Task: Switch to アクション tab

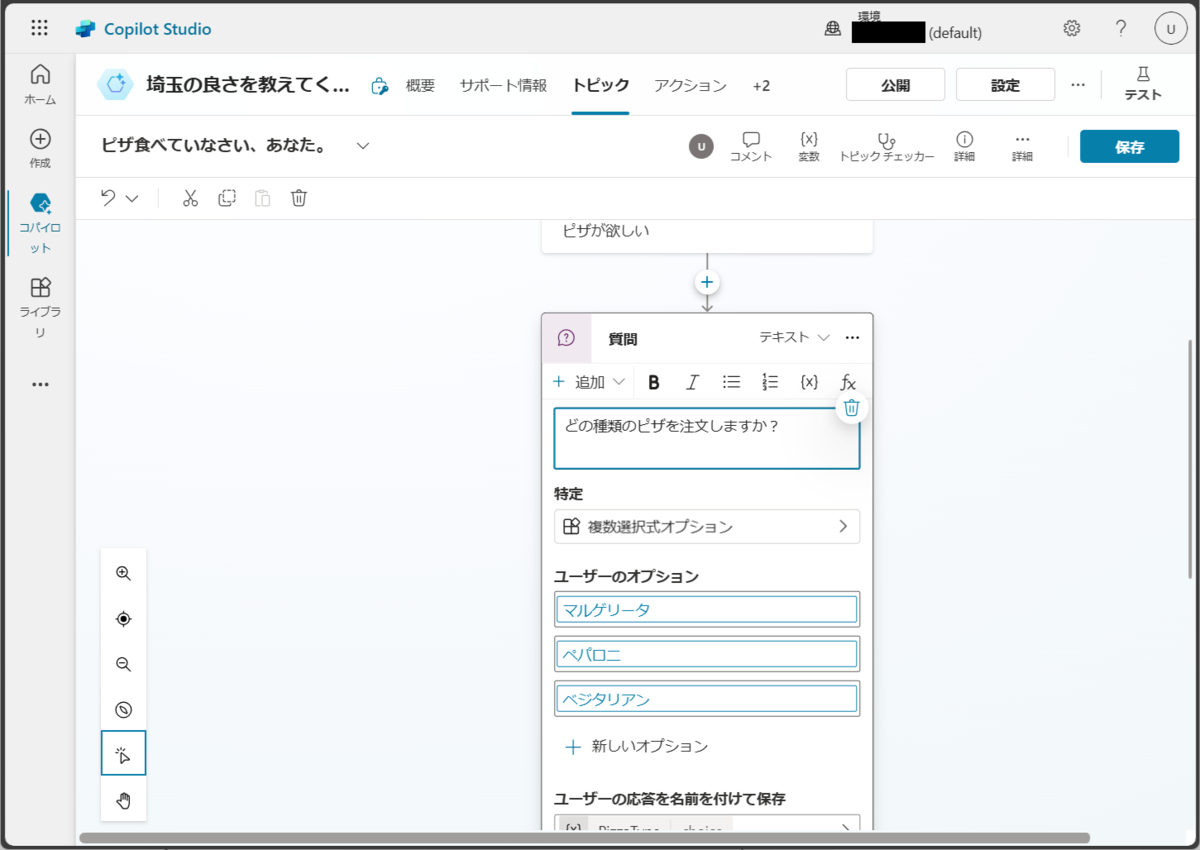Action: pos(690,86)
